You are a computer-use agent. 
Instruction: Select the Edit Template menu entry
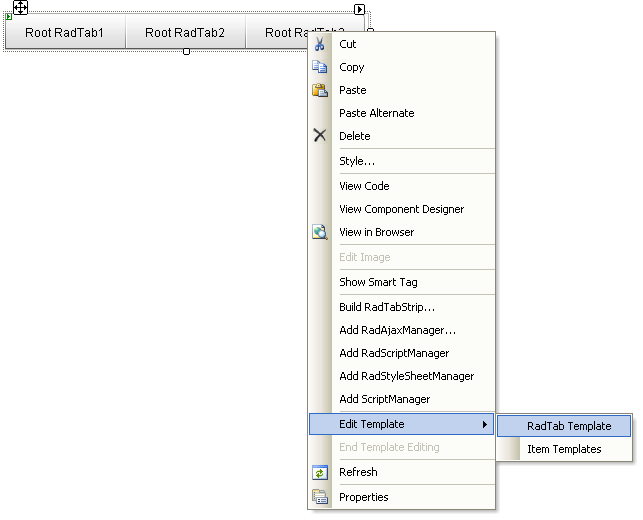tap(401, 424)
